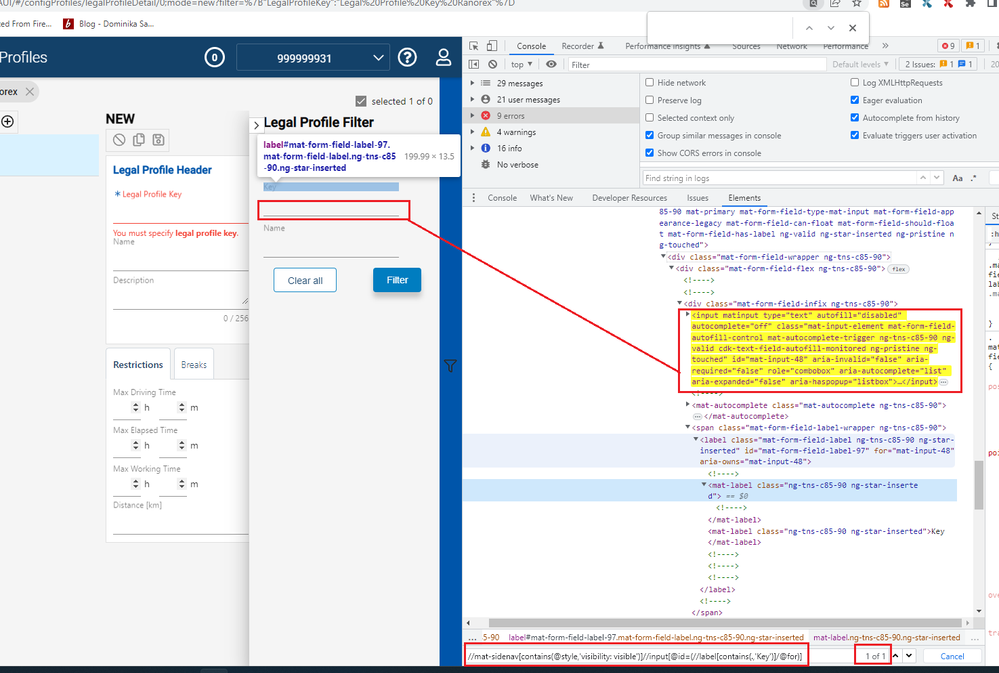Open the What's New drawer tab

point(551,198)
